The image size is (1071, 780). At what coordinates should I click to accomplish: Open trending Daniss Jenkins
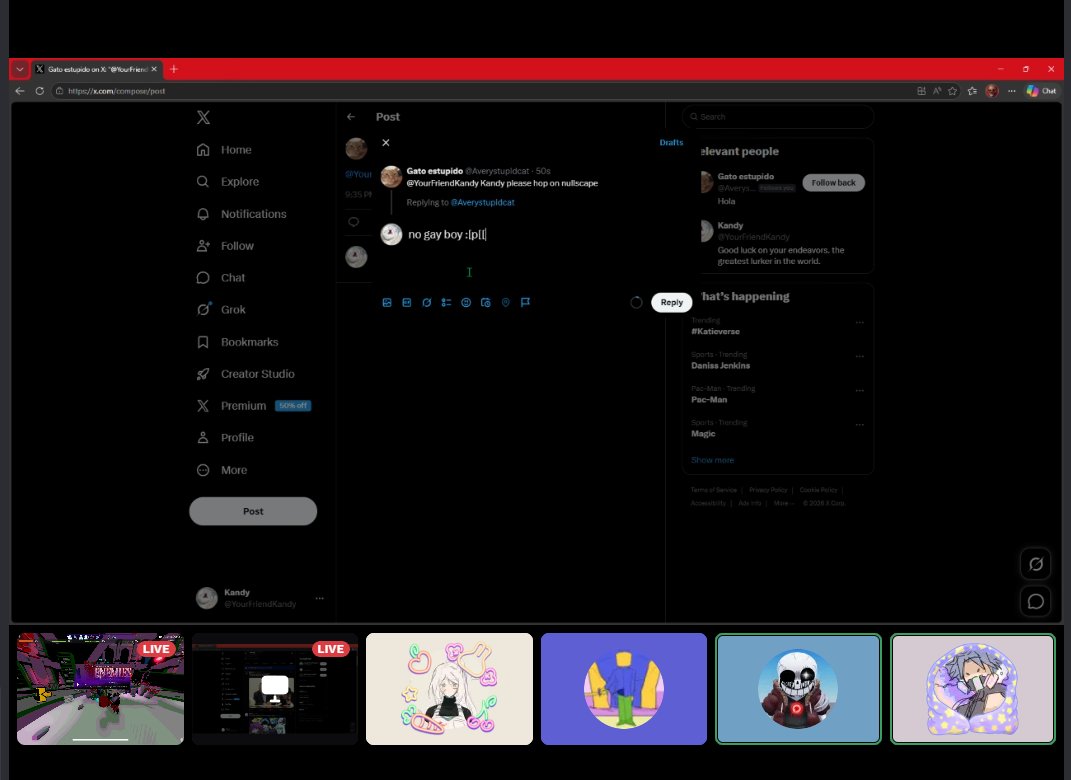(720, 365)
